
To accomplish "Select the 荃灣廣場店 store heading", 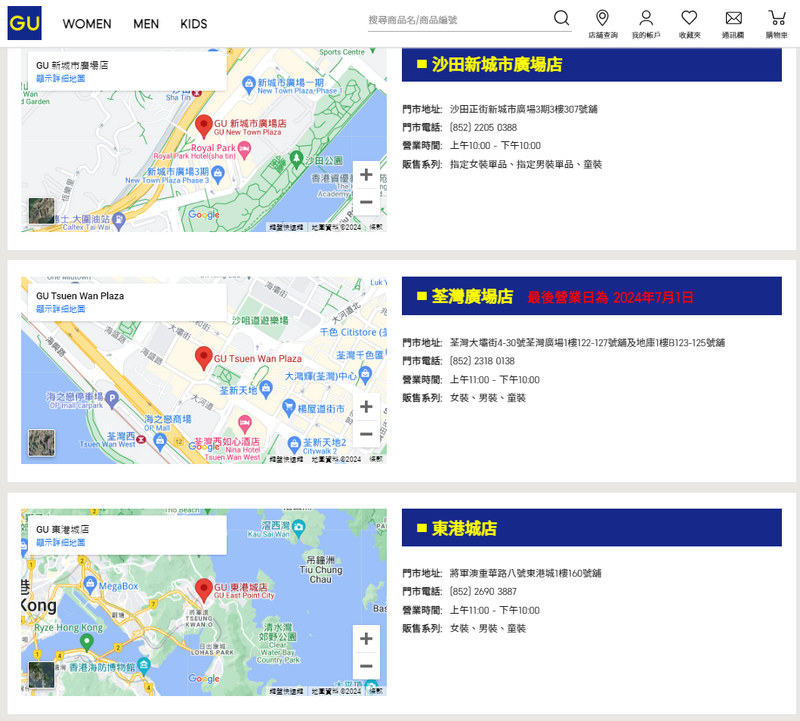I will tap(472, 296).
